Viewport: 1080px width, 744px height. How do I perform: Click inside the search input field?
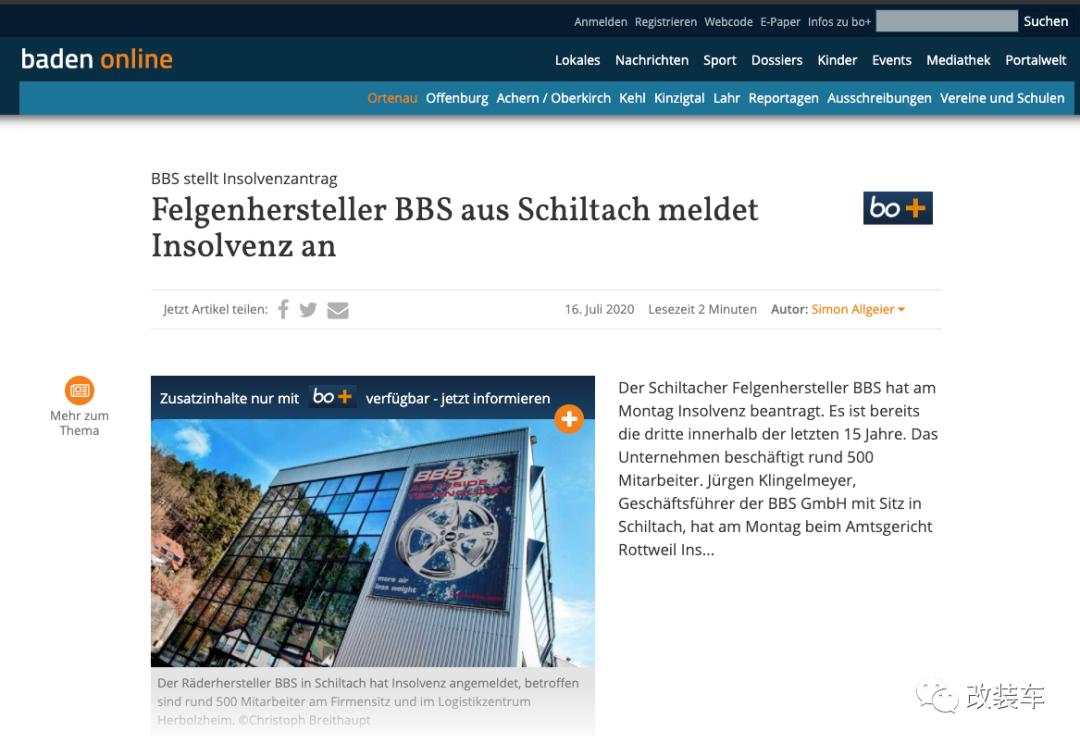point(947,20)
